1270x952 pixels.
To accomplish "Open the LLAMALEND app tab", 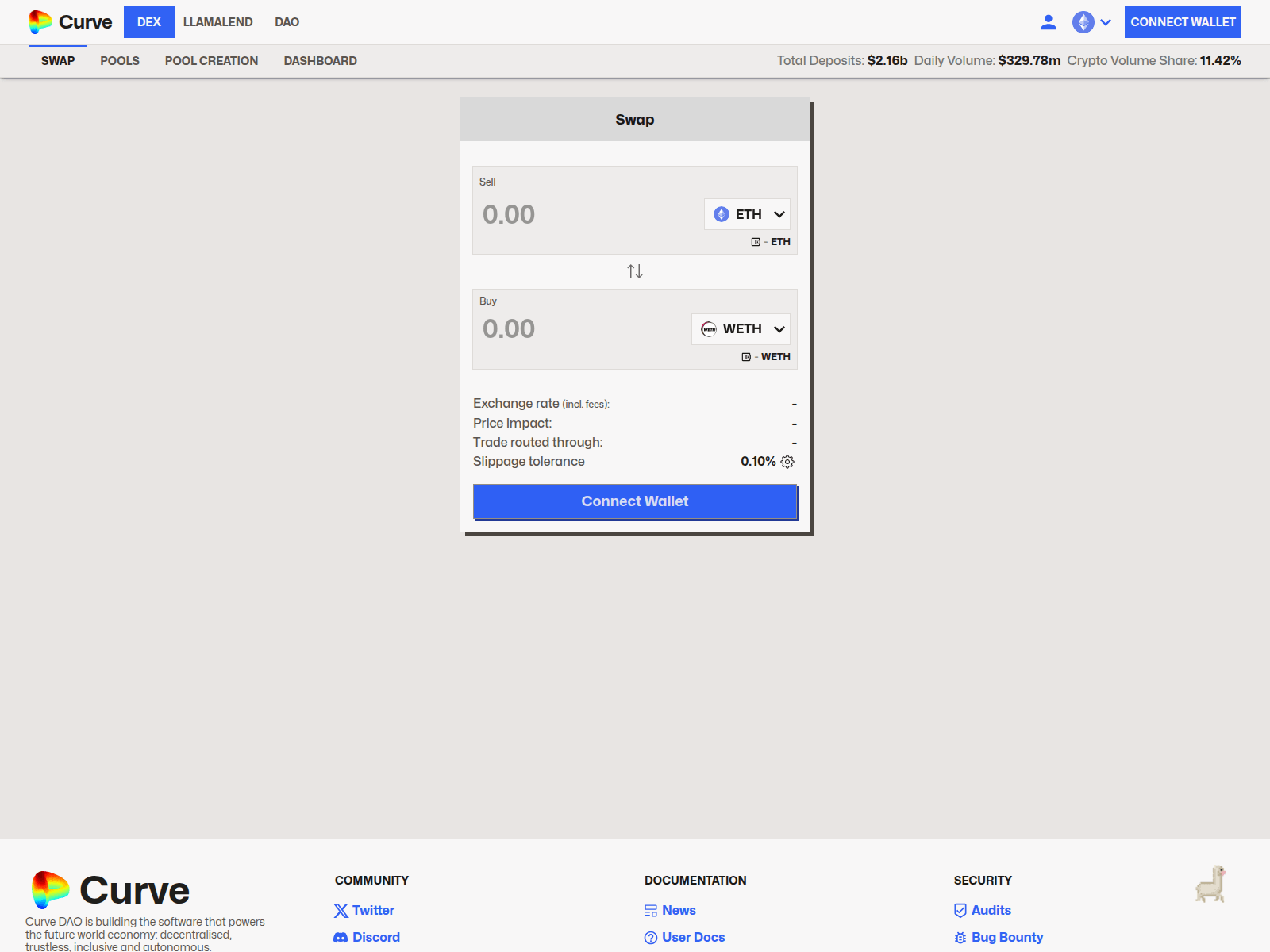I will (x=218, y=22).
